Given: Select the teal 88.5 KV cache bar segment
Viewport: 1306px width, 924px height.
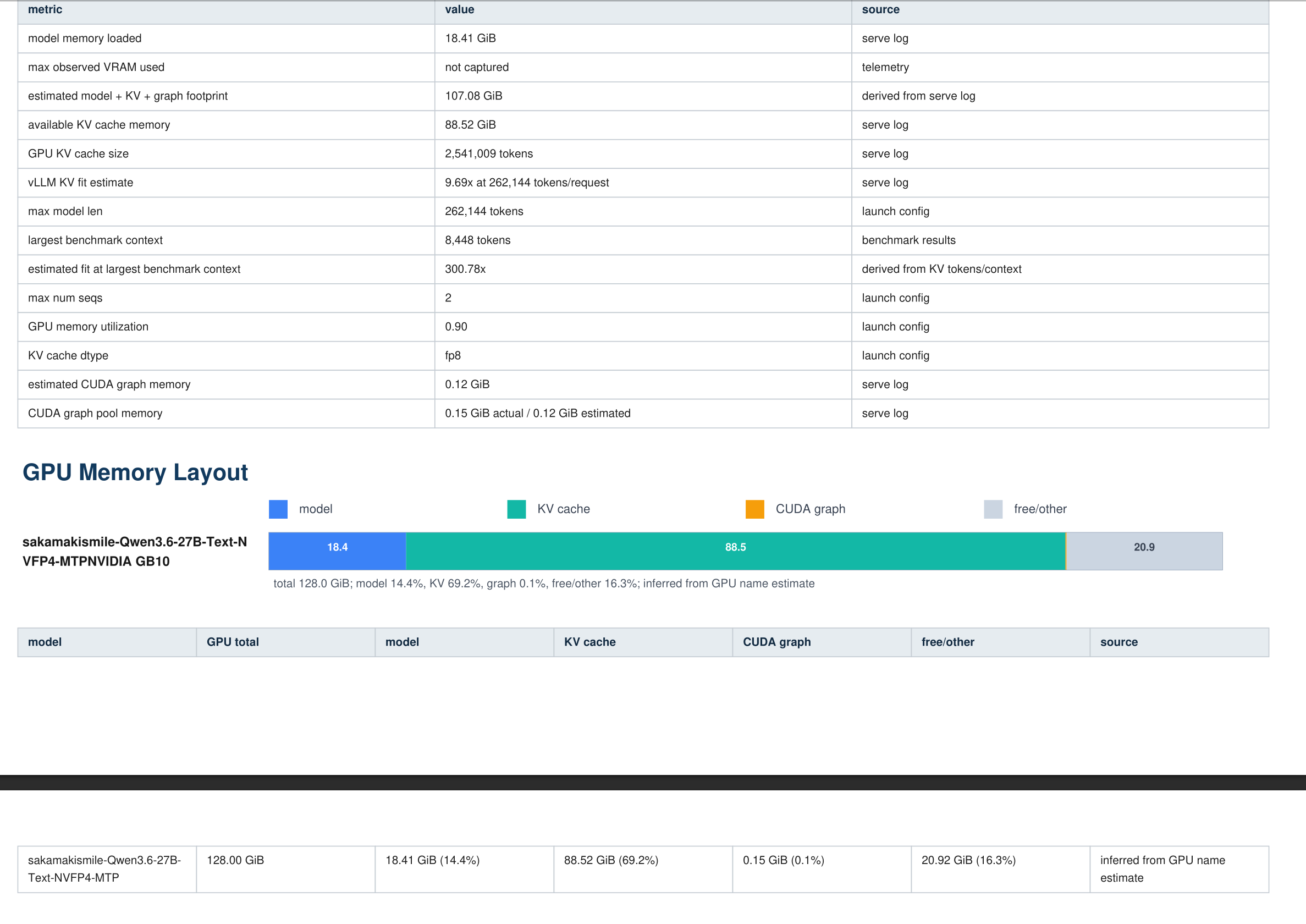Looking at the screenshot, I should coord(735,551).
